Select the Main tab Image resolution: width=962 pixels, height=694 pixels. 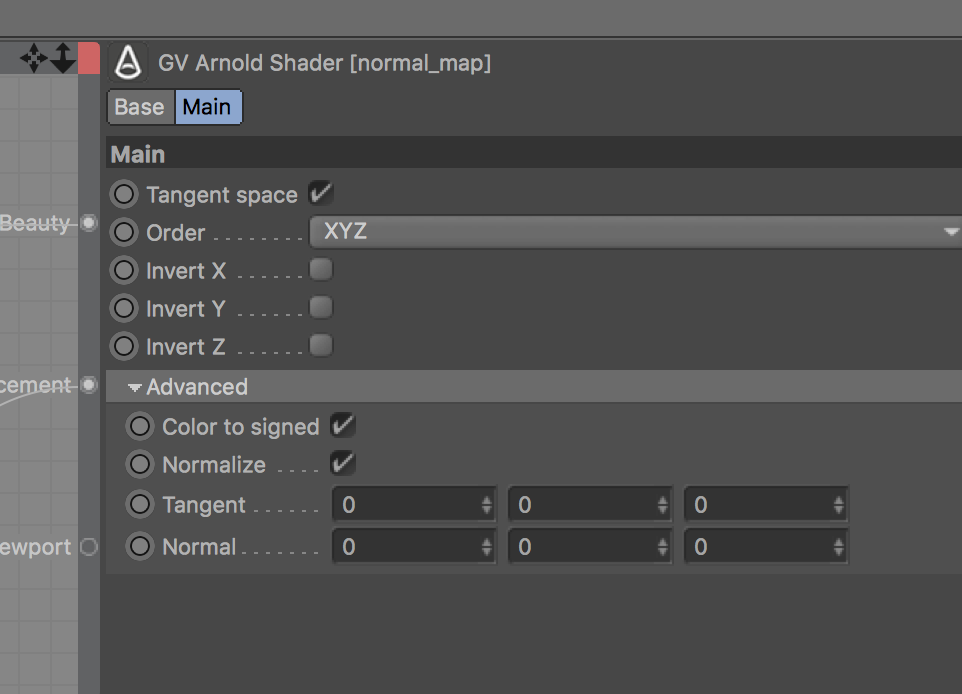(x=207, y=107)
